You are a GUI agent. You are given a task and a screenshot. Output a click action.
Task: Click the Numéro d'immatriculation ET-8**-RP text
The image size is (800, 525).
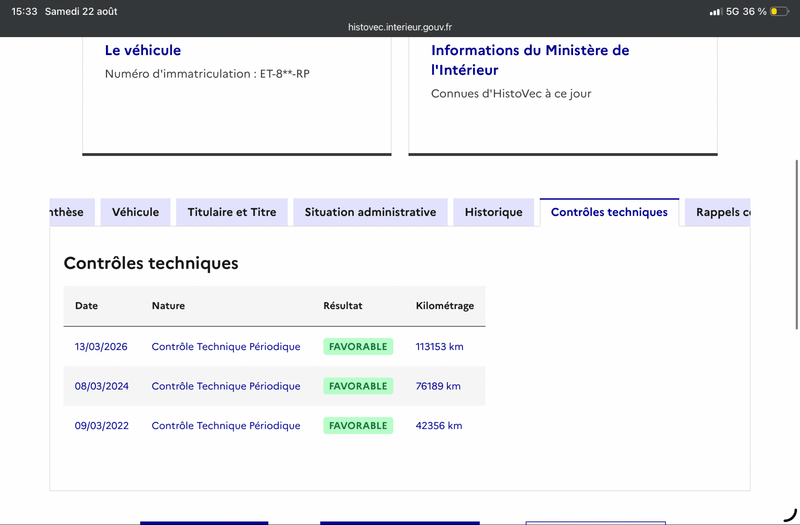(x=207, y=74)
